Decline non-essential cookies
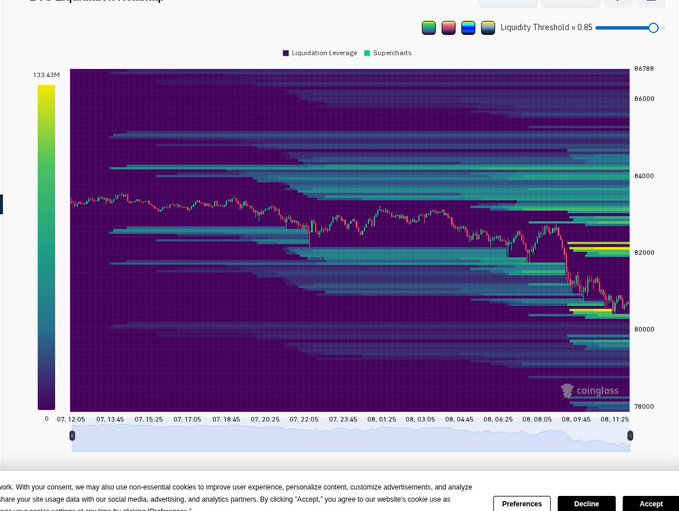 point(586,504)
